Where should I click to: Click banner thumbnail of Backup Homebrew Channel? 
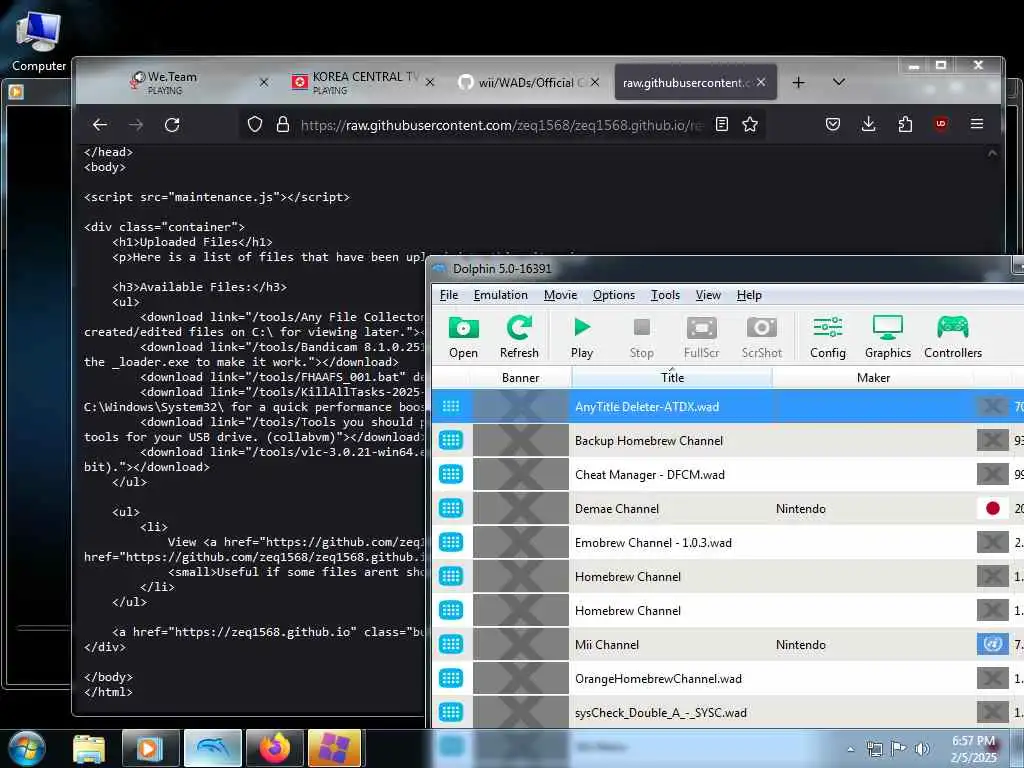click(x=520, y=440)
